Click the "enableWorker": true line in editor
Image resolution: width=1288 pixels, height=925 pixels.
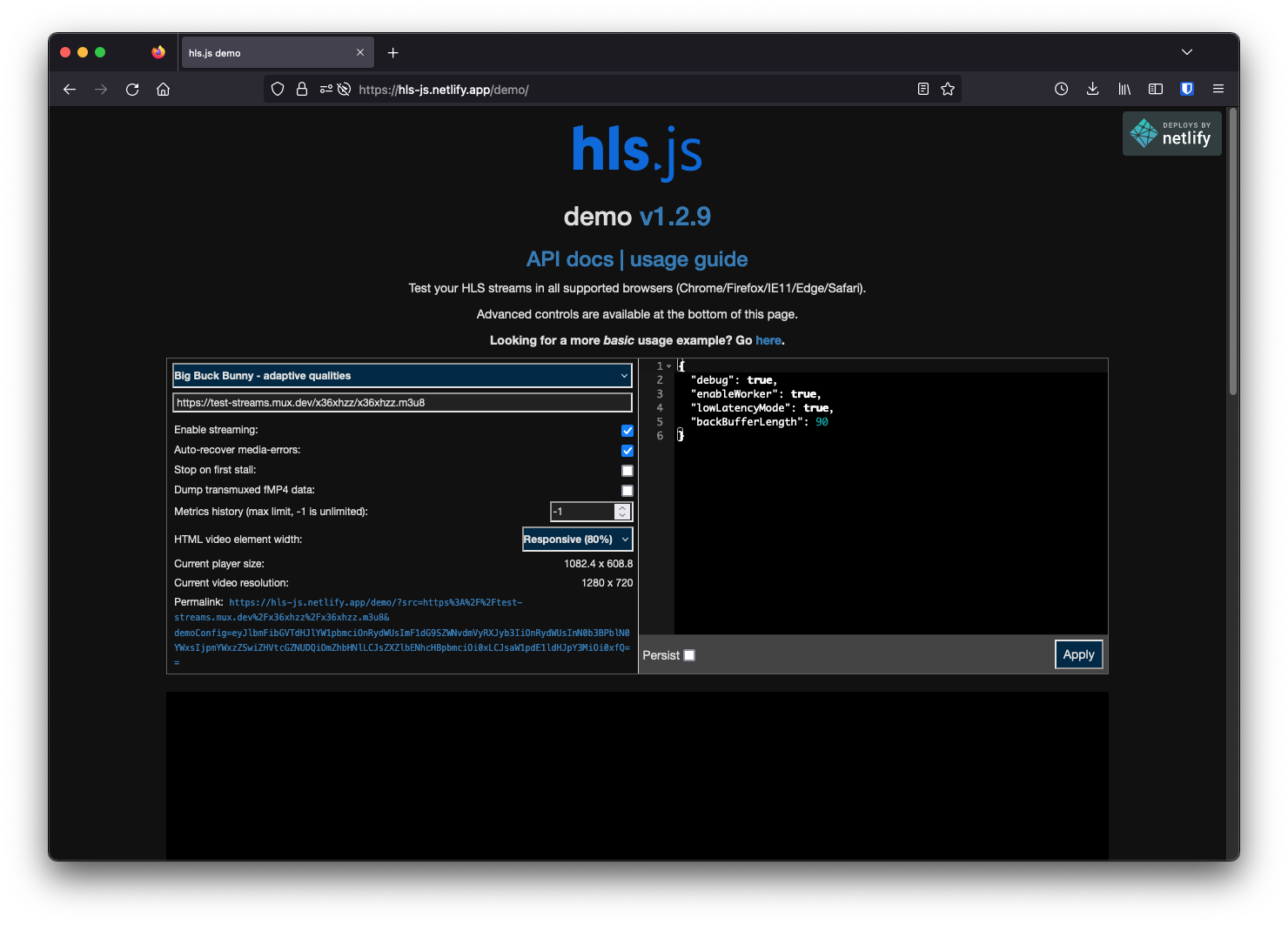(755, 394)
